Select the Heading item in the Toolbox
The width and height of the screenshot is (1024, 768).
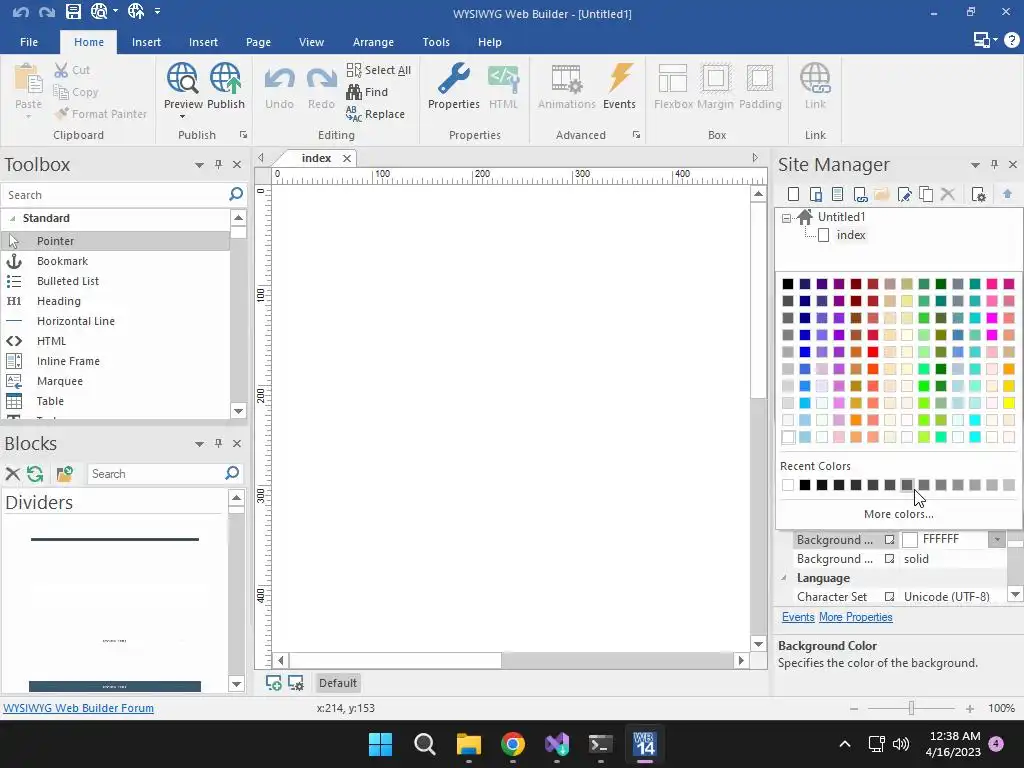59,301
